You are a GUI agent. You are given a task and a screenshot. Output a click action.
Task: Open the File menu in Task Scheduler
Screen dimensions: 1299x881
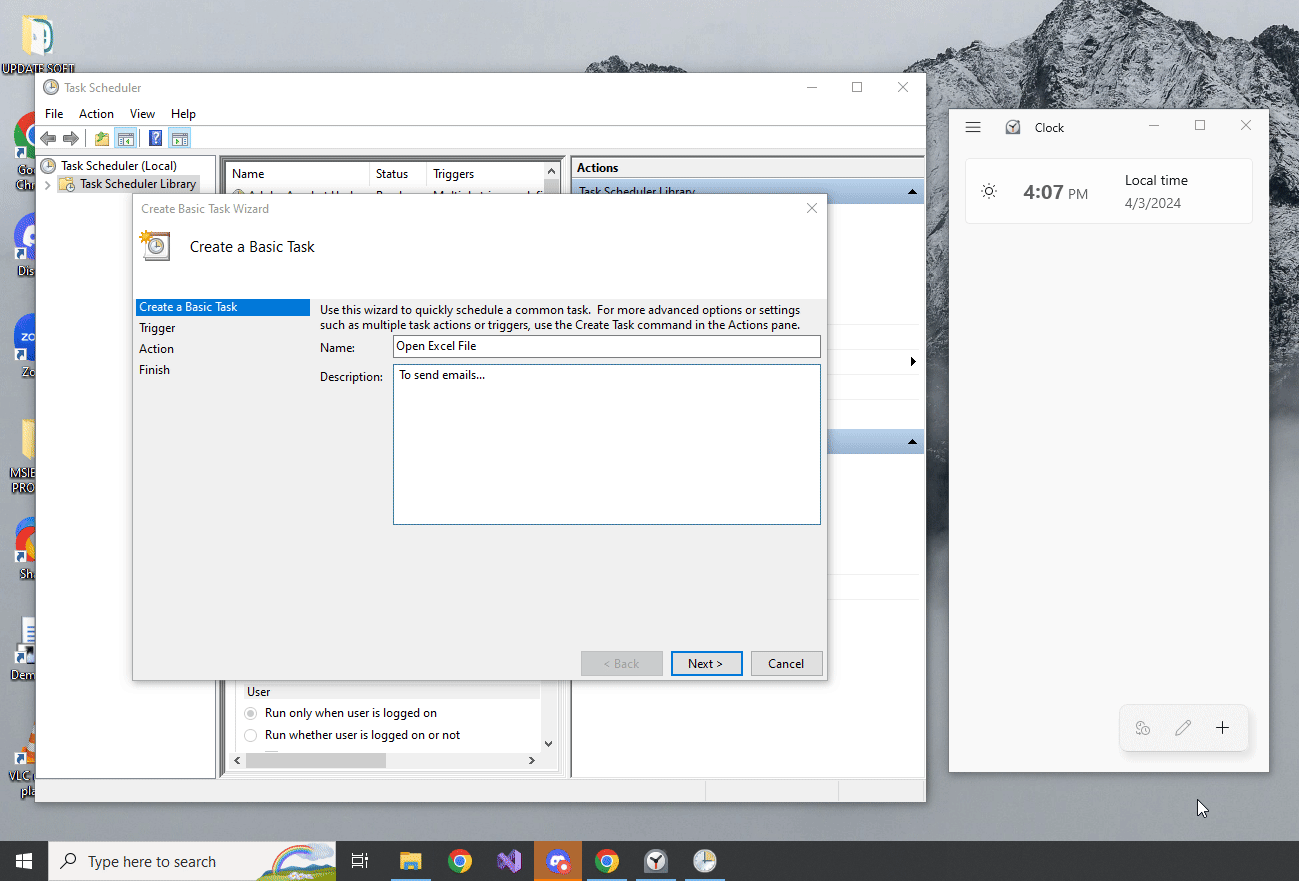(x=54, y=114)
